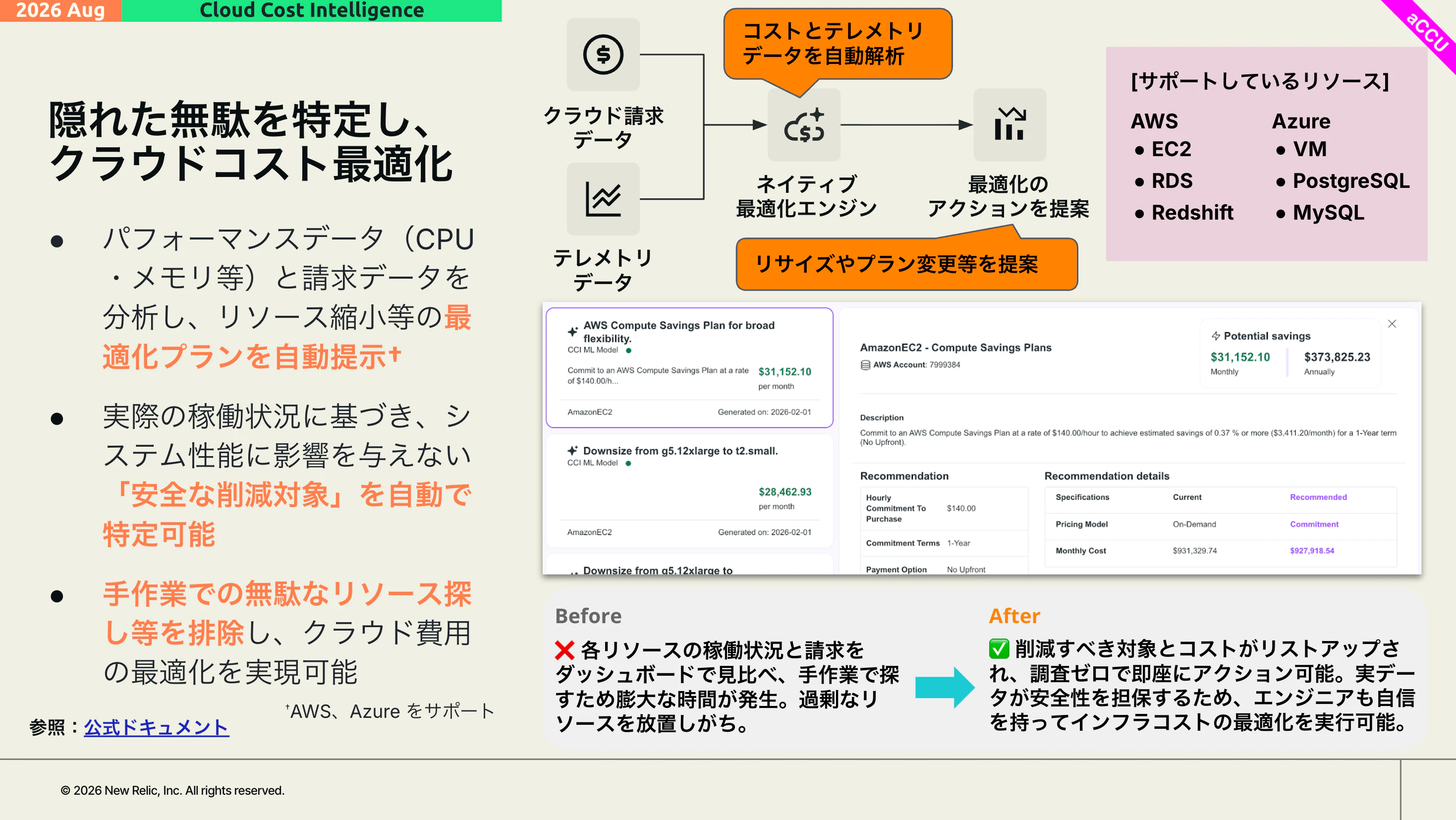This screenshot has width=1456, height=820.
Task: Click the On-Demand current pricing model
Action: click(1194, 524)
